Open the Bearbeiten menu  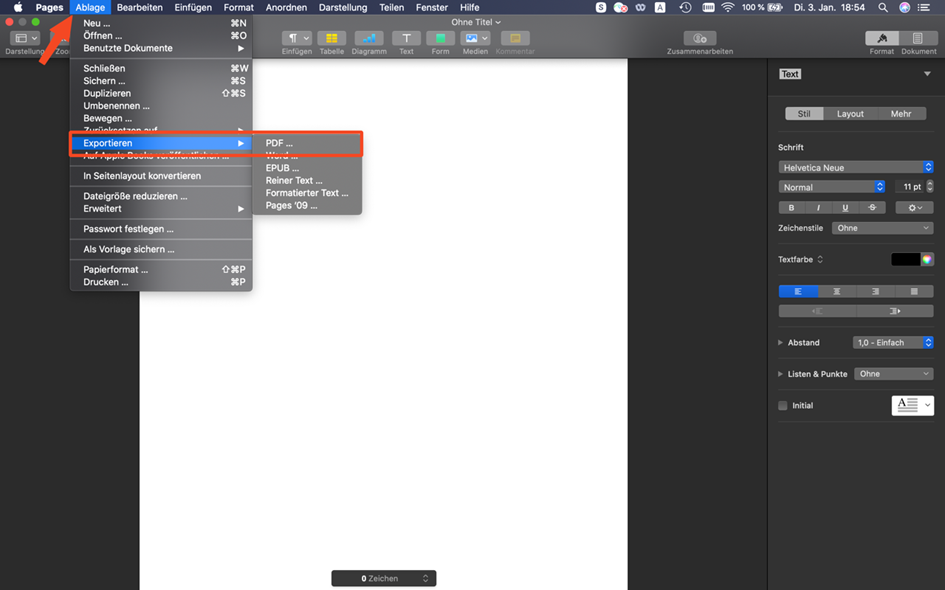click(x=140, y=7)
